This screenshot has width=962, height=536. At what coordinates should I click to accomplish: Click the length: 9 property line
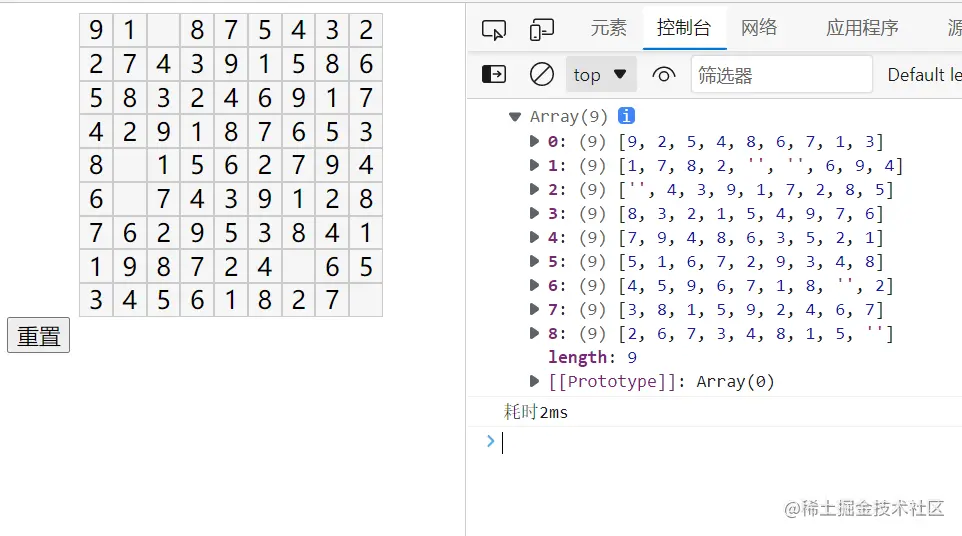(592, 357)
